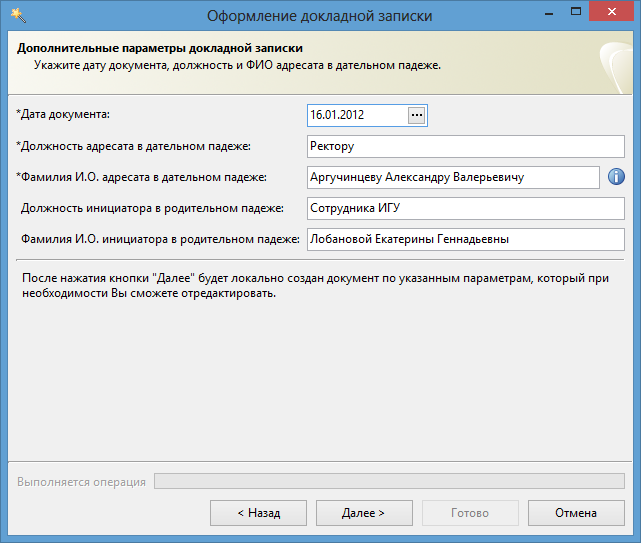Open the date picker with the ellipsis button
641x543 pixels.
(x=417, y=115)
